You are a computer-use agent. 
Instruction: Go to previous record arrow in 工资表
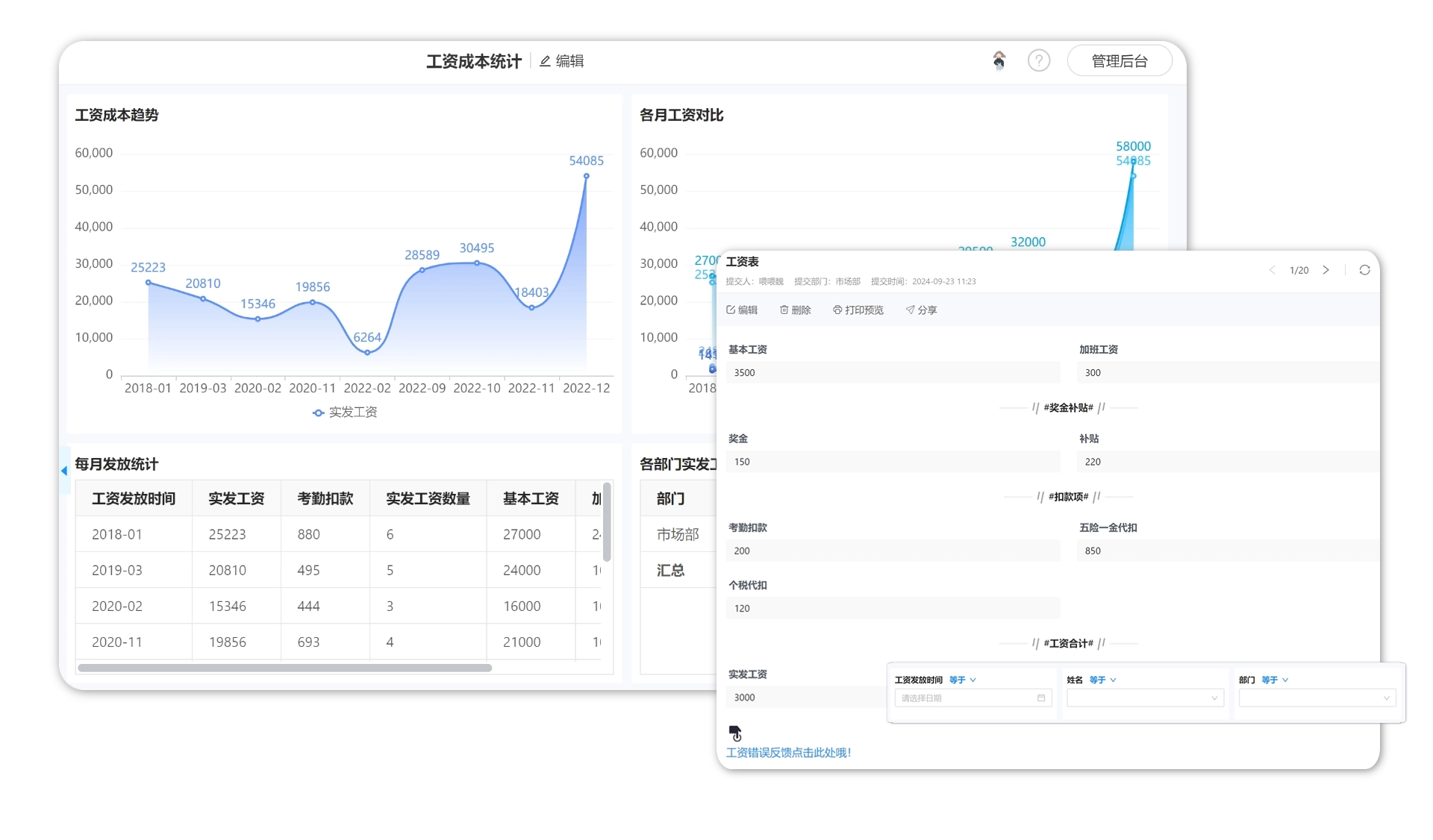pos(1272,270)
